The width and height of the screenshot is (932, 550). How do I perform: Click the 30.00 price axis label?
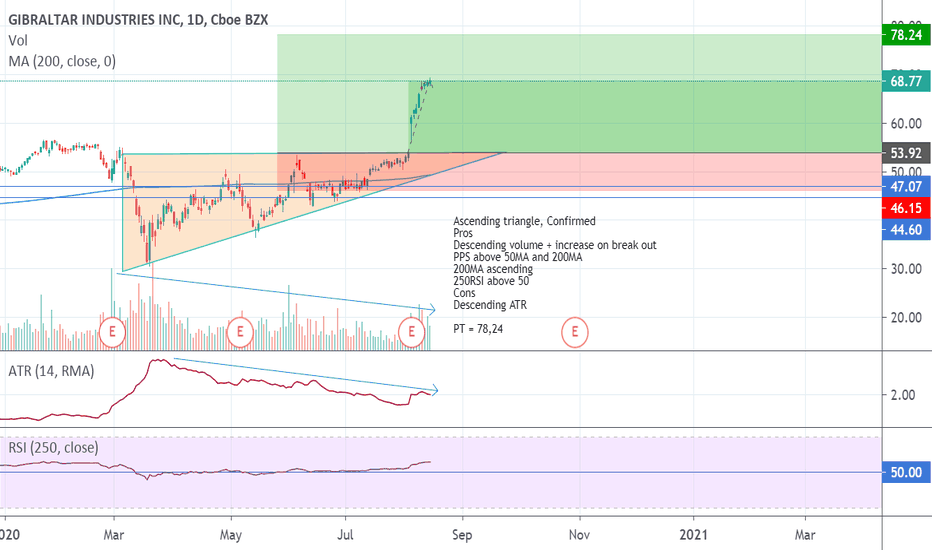[906, 269]
